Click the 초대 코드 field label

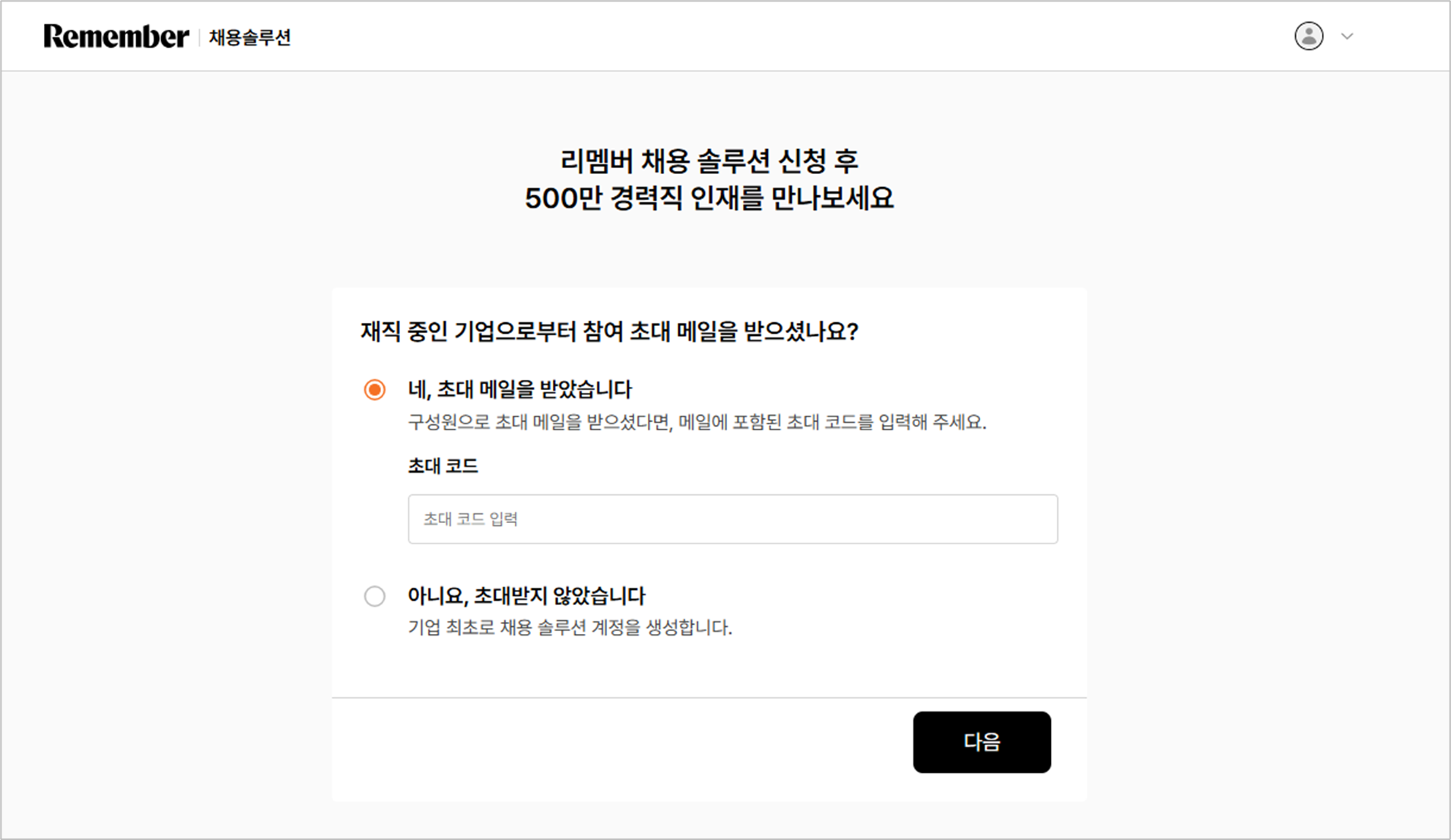click(443, 466)
